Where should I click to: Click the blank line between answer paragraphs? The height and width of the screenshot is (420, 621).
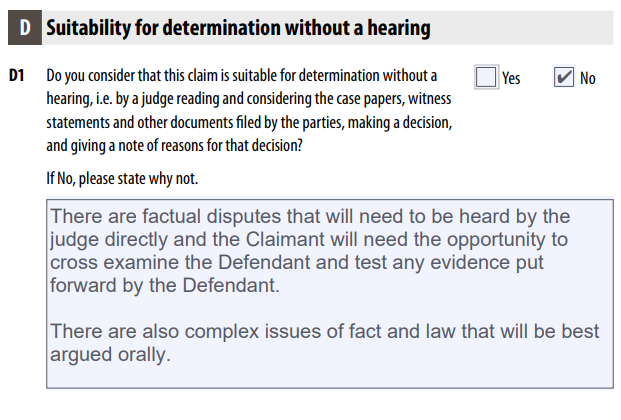pos(330,308)
